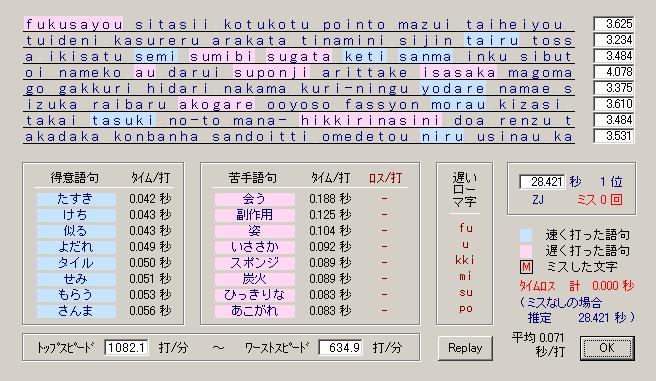Click the worst speed field showing 634.9
656x381 pixels.
pos(340,348)
